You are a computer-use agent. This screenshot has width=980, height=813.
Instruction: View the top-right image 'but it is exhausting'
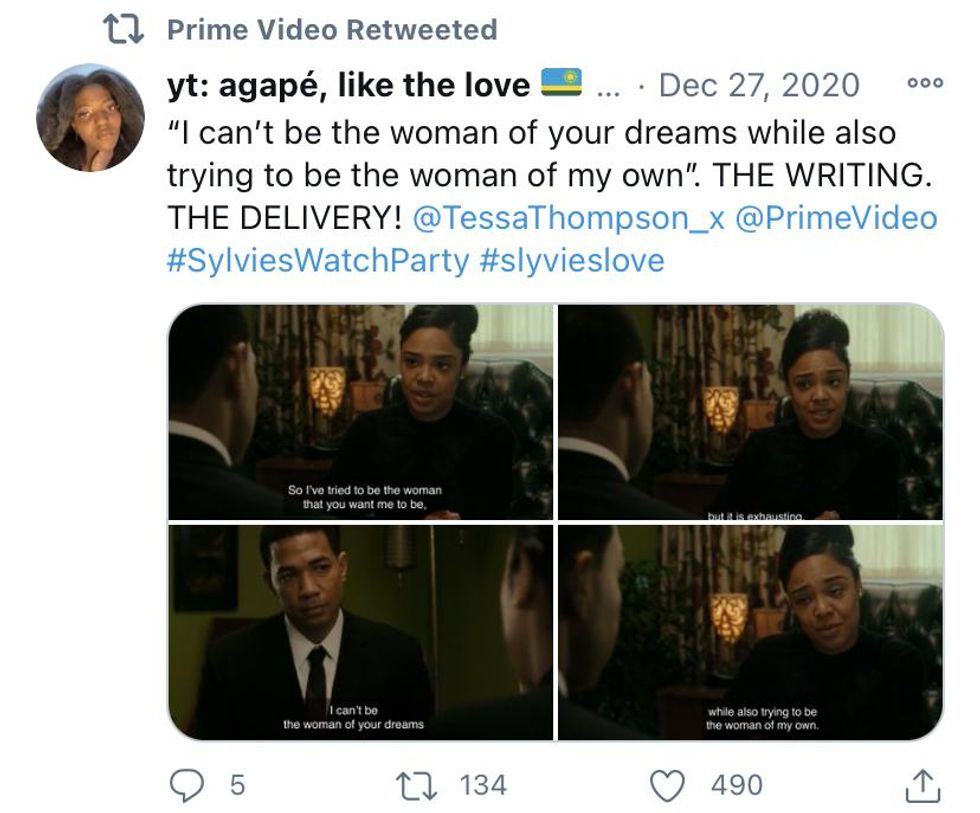pyautogui.click(x=750, y=411)
